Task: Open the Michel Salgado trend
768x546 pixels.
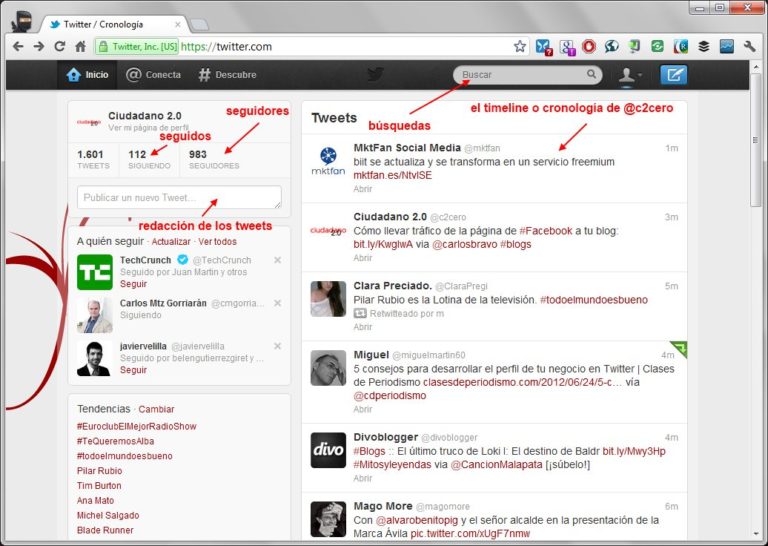Action: [108, 516]
